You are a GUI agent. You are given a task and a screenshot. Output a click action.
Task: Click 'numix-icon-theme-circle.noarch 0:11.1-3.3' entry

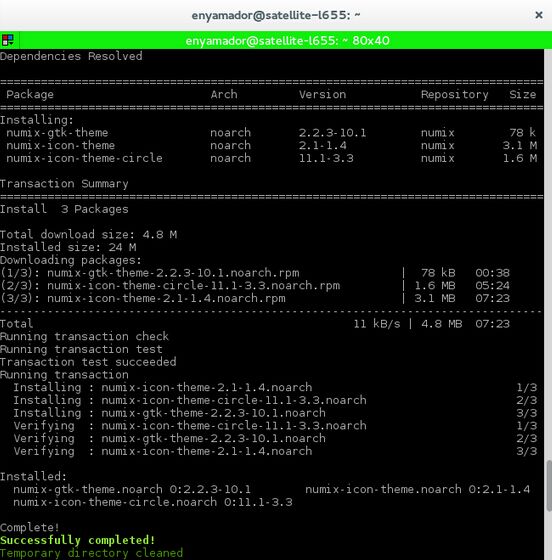click(153, 502)
